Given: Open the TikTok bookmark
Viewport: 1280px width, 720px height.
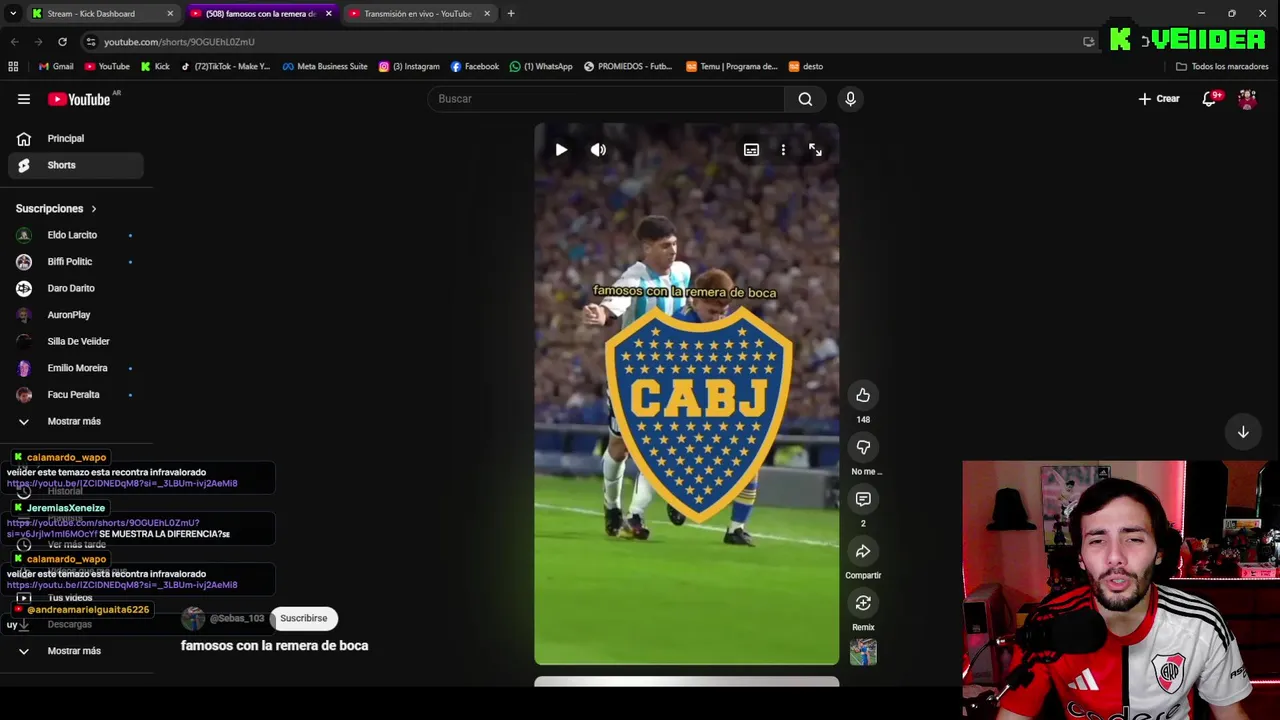Looking at the screenshot, I should tap(225, 67).
